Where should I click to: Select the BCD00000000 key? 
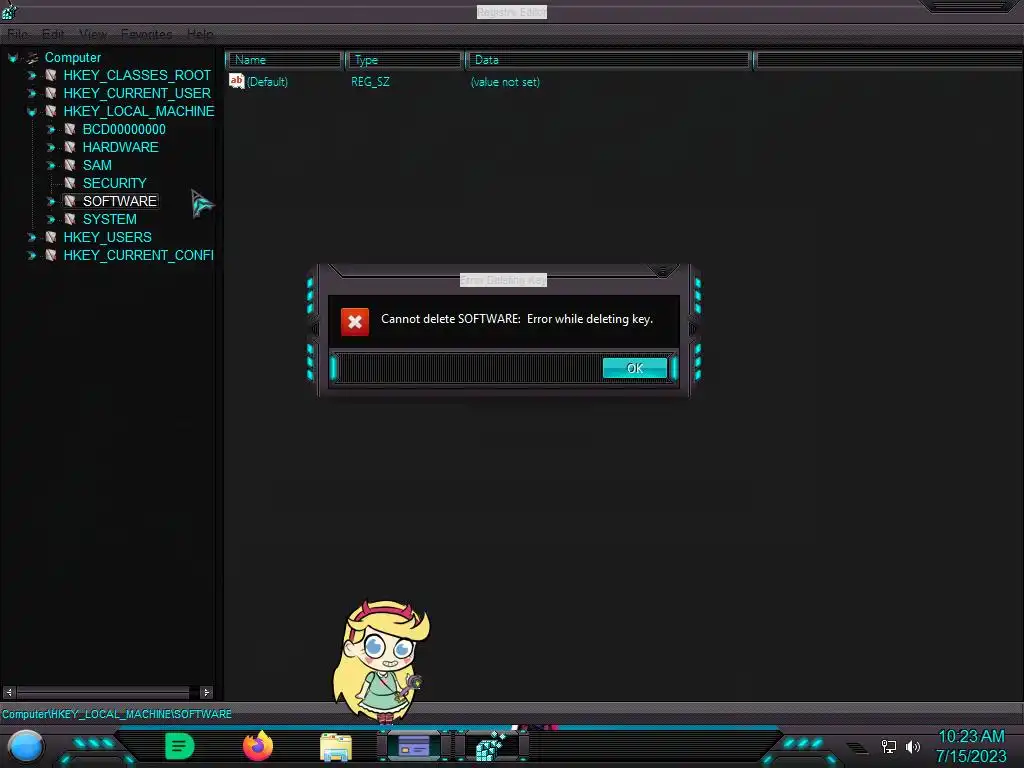124,129
